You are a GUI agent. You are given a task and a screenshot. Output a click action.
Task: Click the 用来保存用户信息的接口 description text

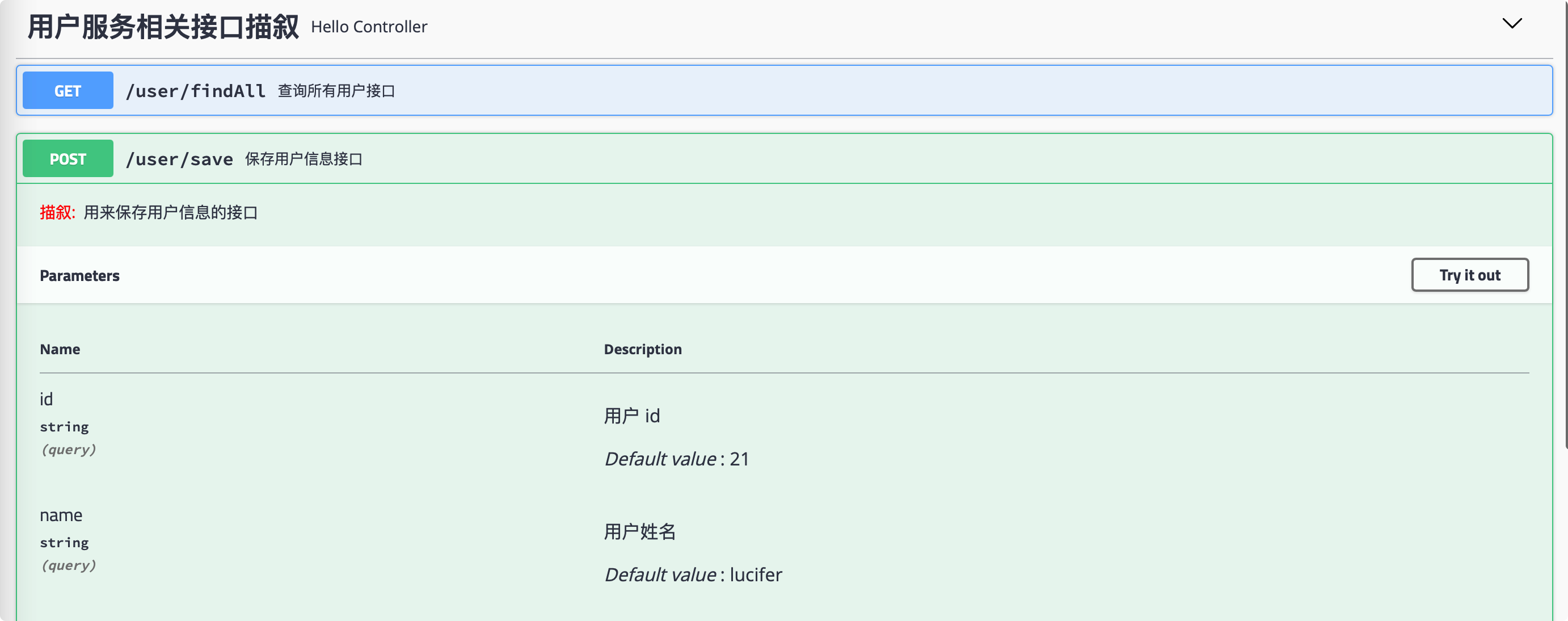coord(171,212)
